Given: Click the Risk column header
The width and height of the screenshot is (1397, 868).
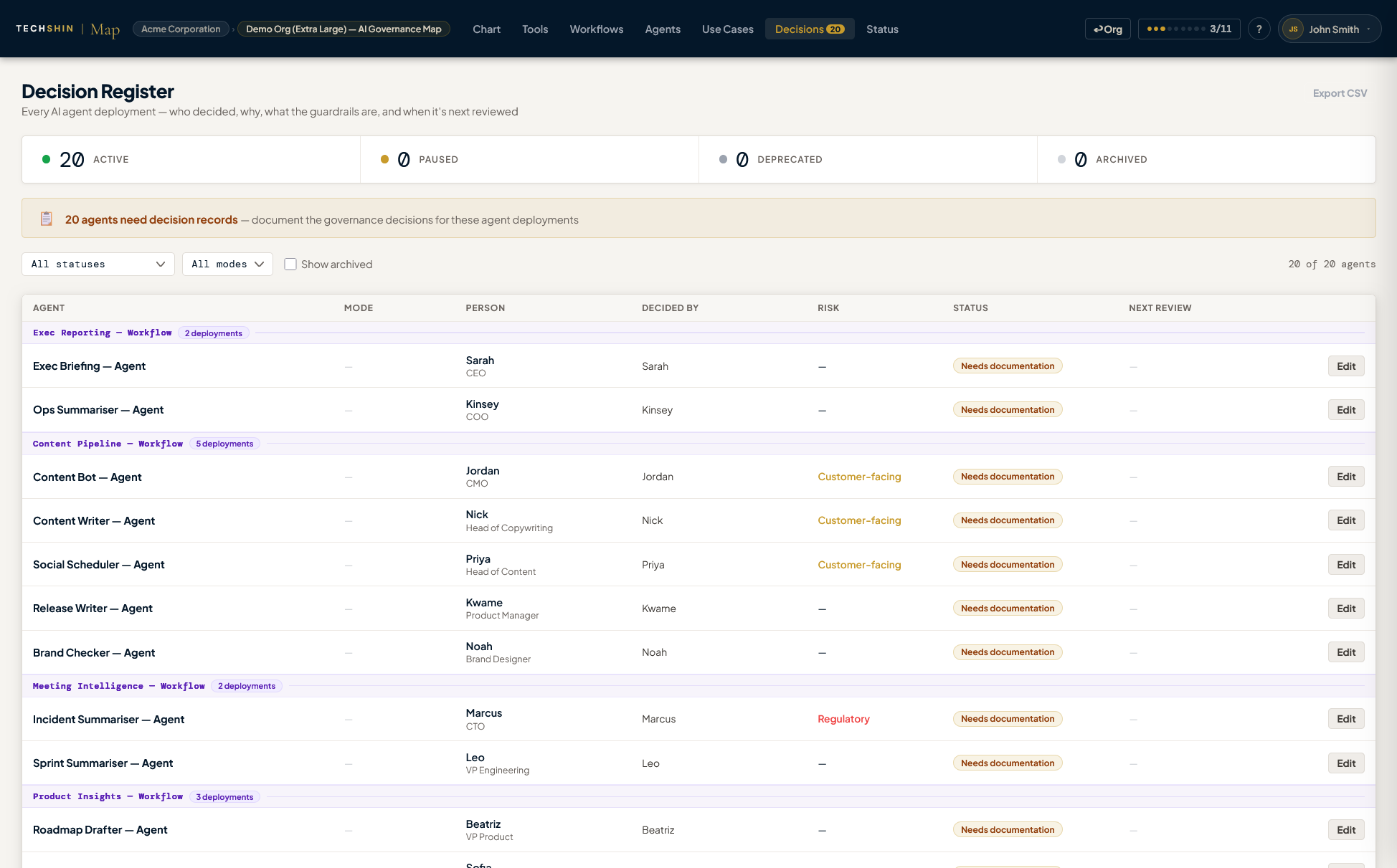Looking at the screenshot, I should click(x=828, y=307).
